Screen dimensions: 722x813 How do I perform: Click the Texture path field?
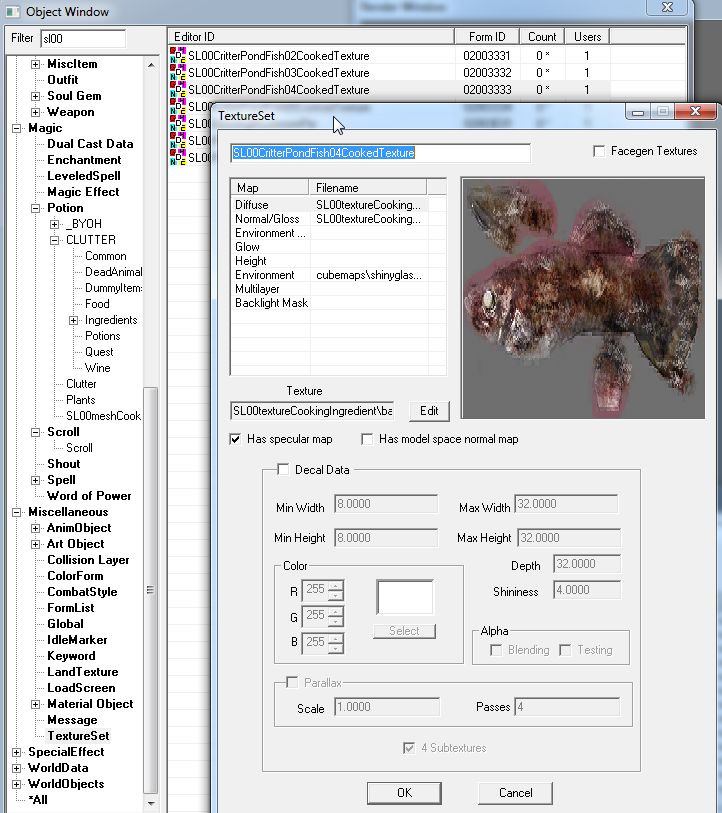click(312, 411)
